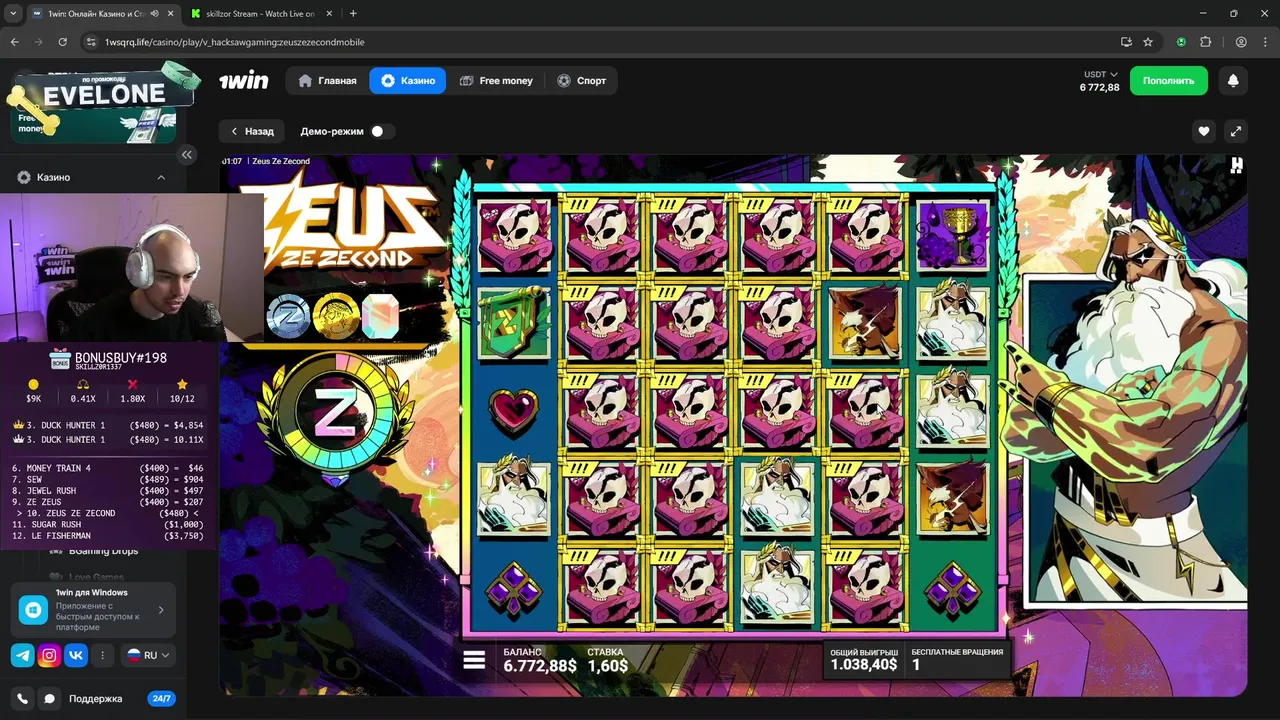Add game to favorites with heart icon
This screenshot has width=1280, height=720.
[x=1204, y=131]
